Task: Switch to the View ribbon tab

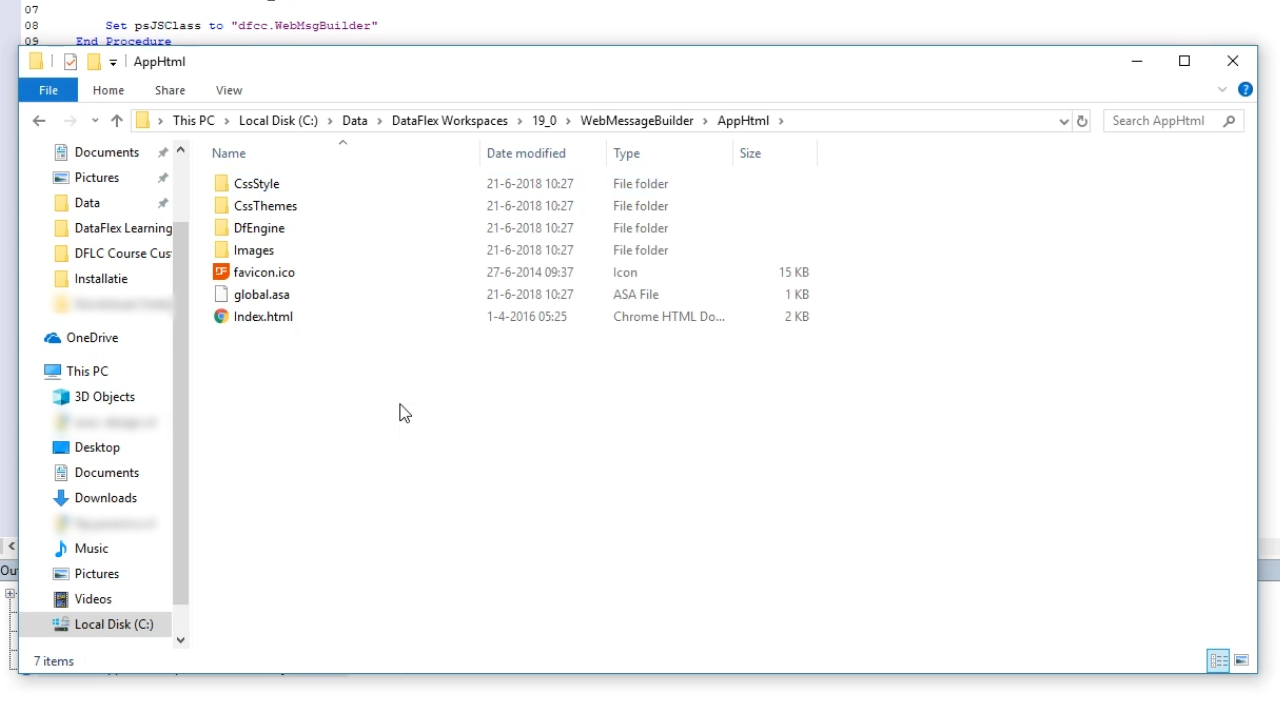Action: pyautogui.click(x=229, y=90)
